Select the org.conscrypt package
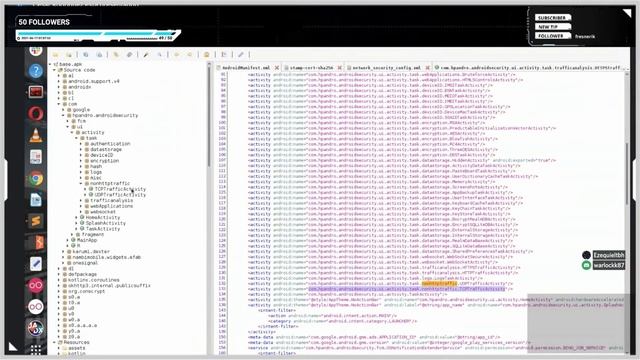Screen dimensions: 640x360 86,291
